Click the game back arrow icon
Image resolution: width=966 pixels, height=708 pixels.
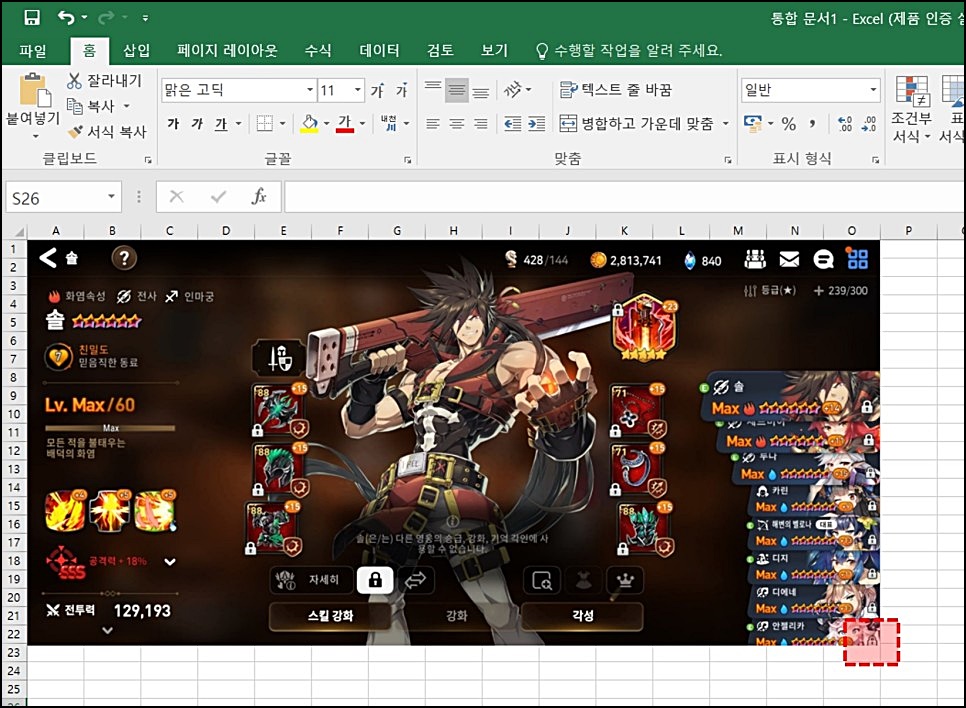(x=48, y=258)
